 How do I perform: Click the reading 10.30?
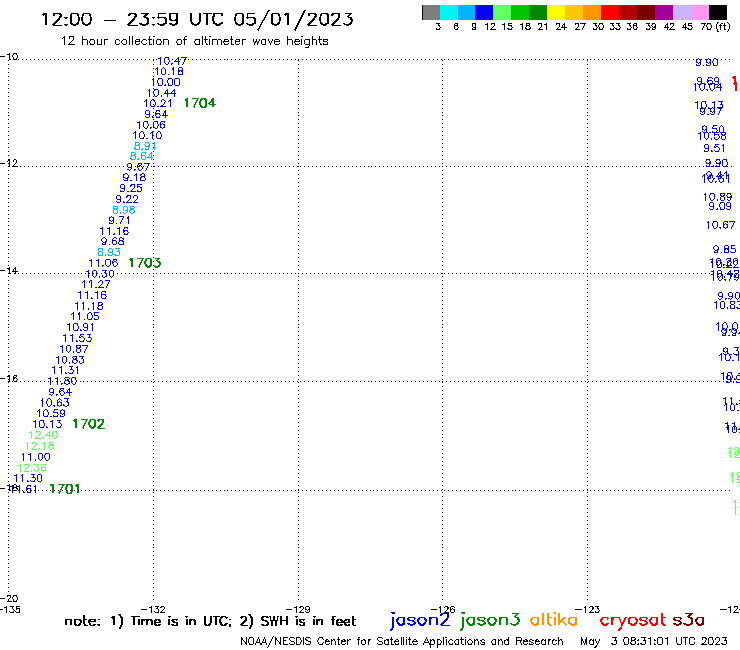100,274
